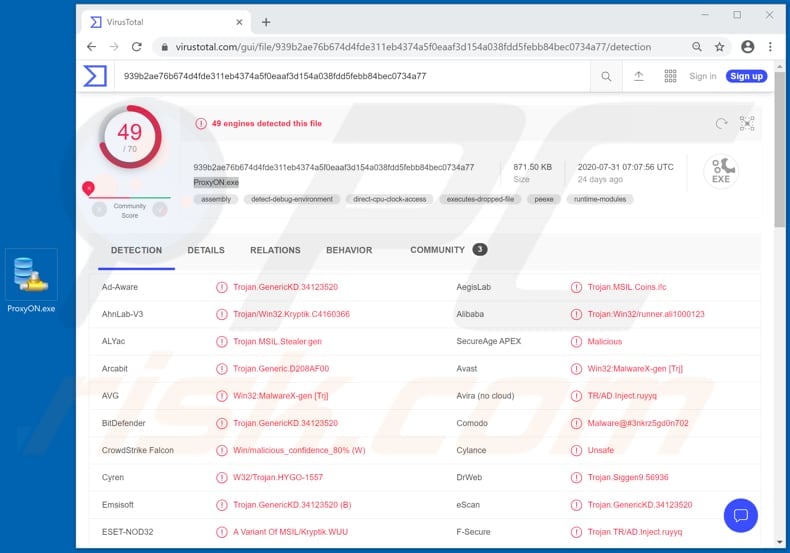790x553 pixels.
Task: Open the COMMUNITY tab
Action: [x=448, y=250]
